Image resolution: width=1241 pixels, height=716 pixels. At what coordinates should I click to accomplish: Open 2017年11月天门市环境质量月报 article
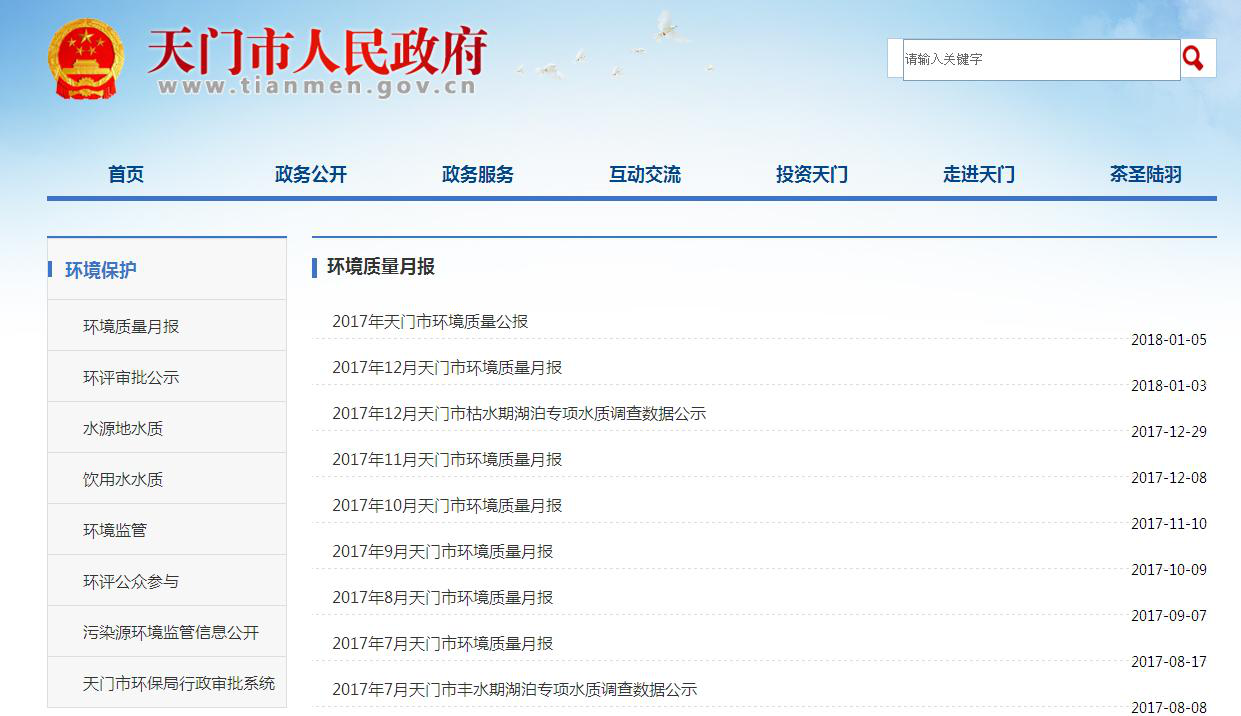point(447,459)
